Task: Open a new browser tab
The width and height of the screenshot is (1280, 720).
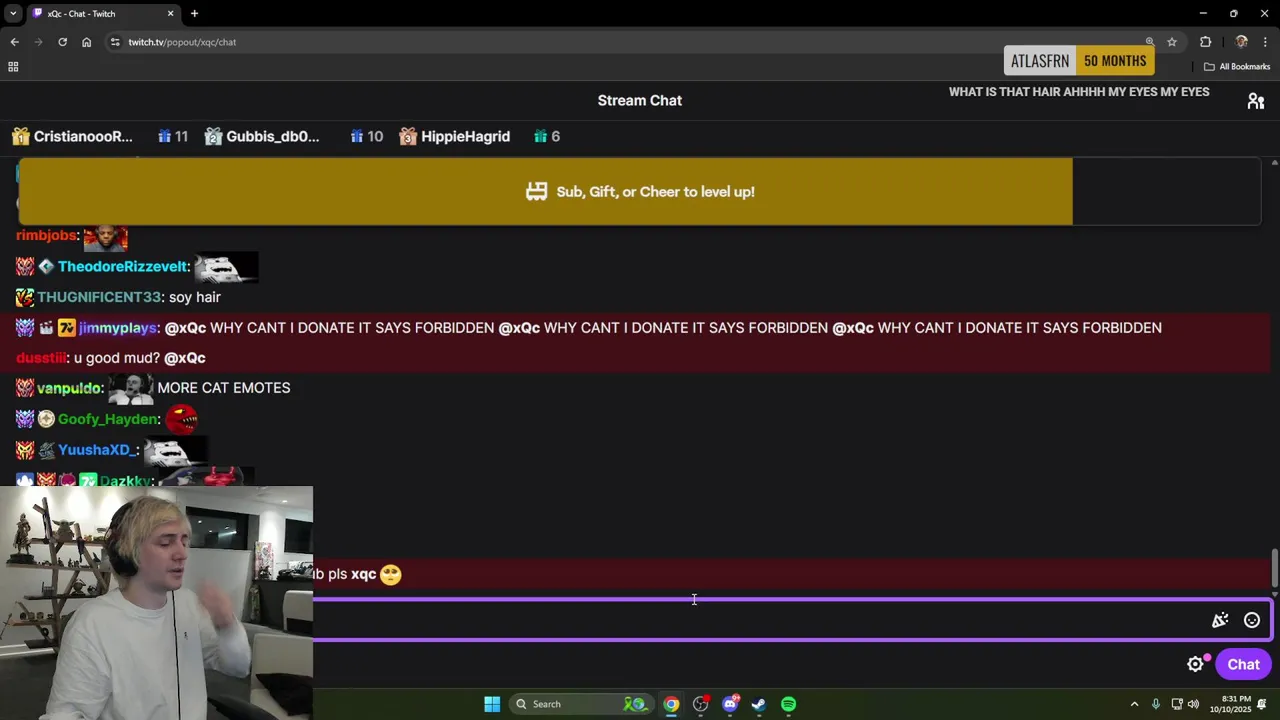Action: tap(194, 13)
